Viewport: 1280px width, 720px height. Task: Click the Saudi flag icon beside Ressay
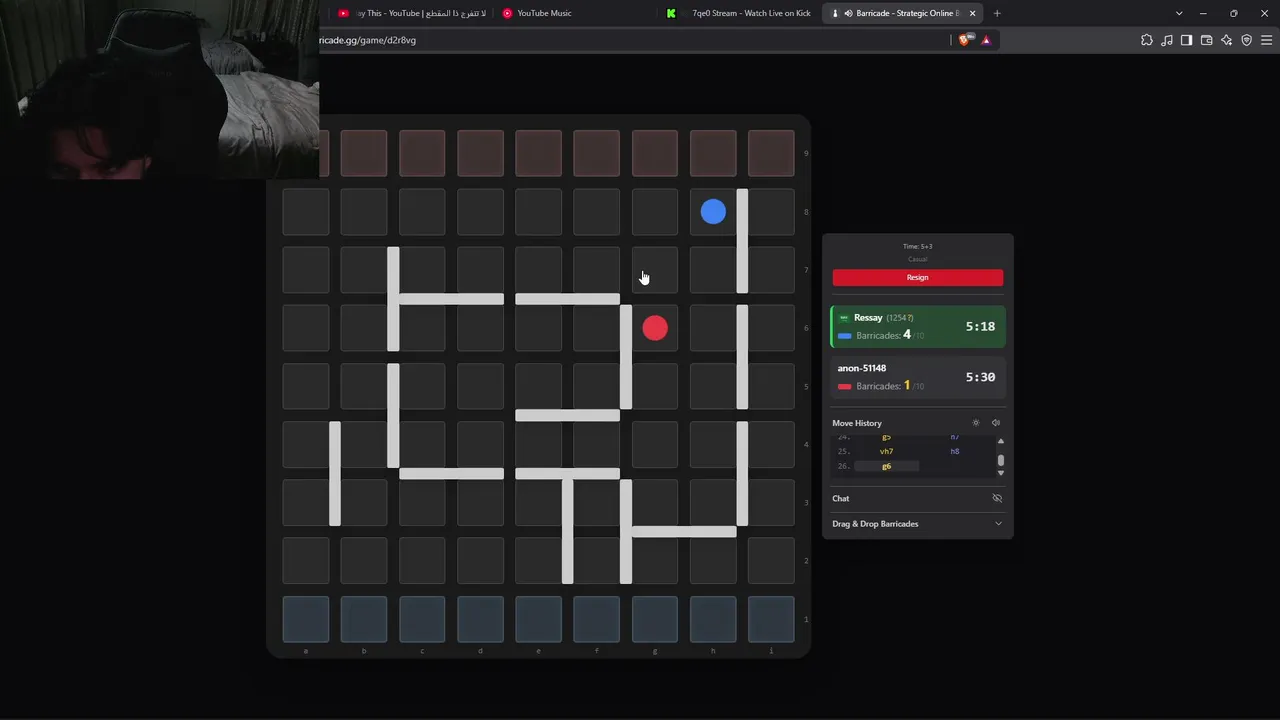(844, 318)
